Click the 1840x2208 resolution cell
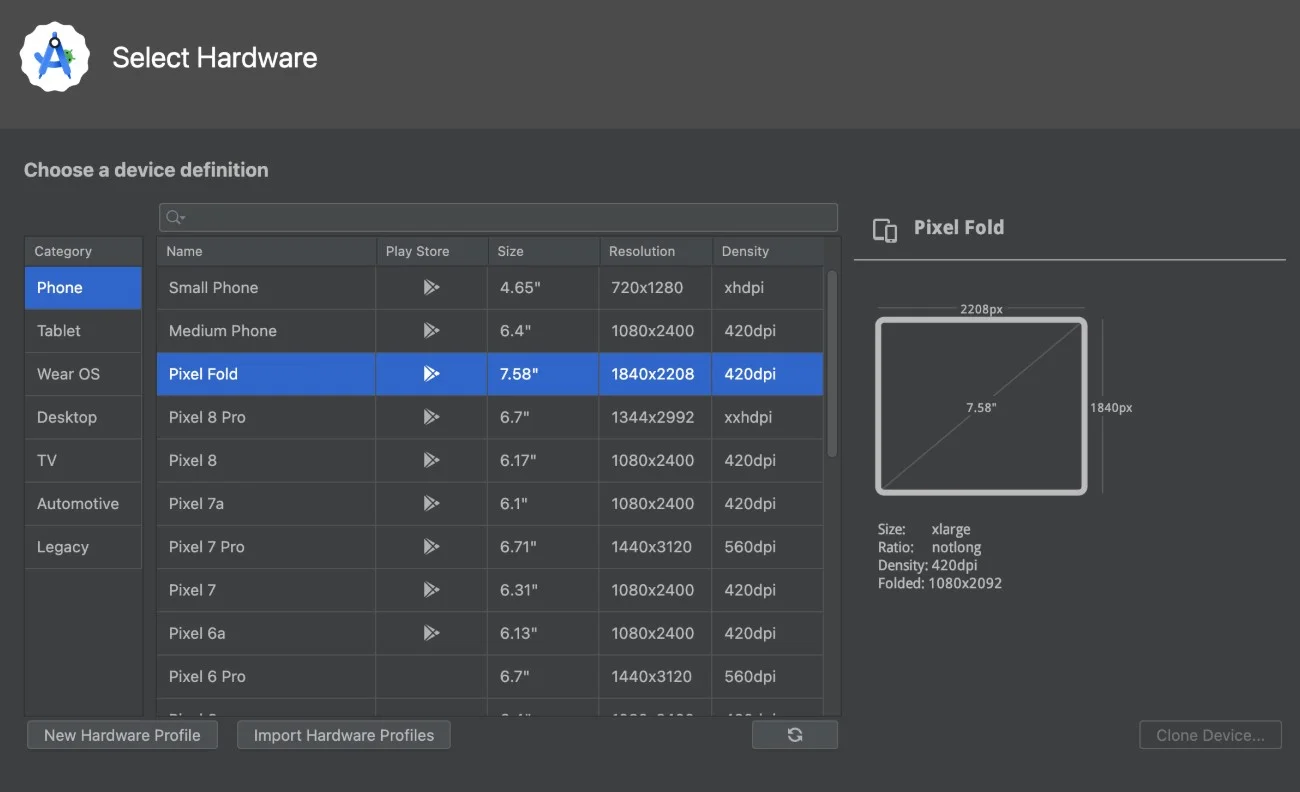Viewport: 1300px width, 792px height. [656, 374]
